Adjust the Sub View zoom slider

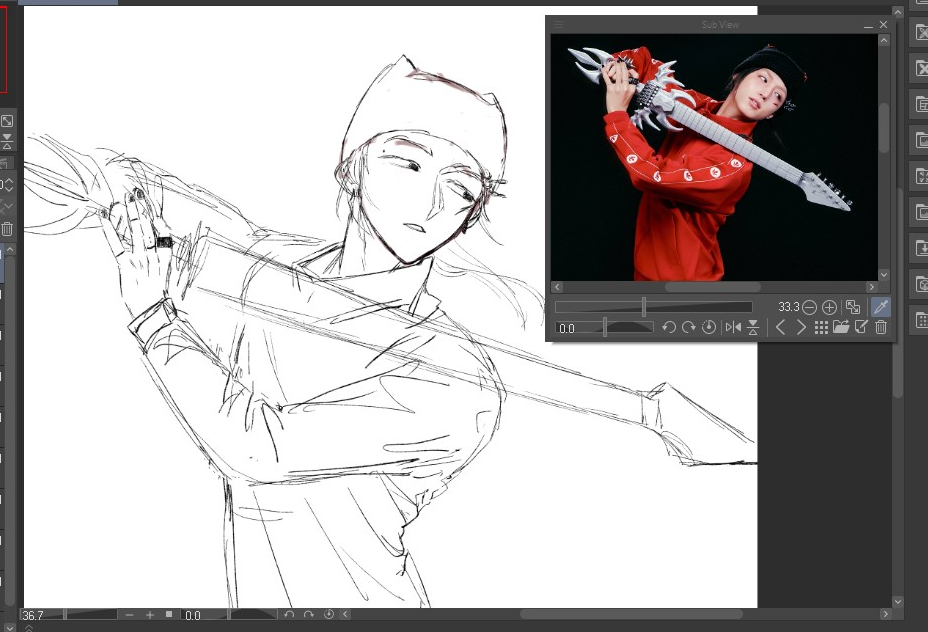point(644,308)
